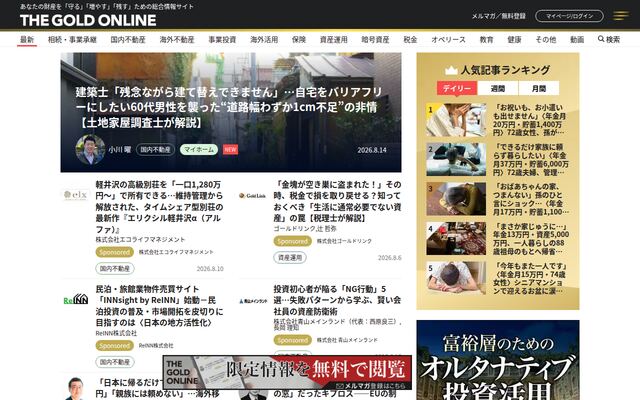The height and width of the screenshot is (400, 640).
Task: Open rank 4 thumbnail in ranking
Action: 456,238
